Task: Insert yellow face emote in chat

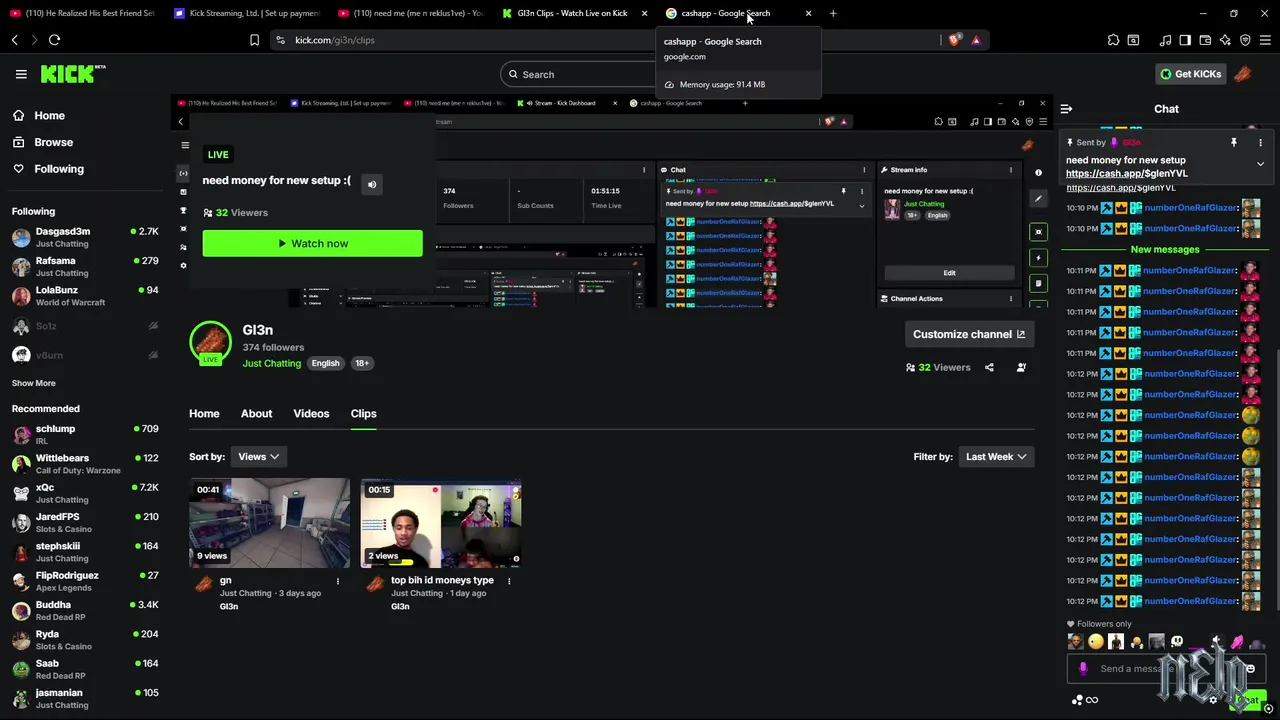Action: click(1096, 642)
